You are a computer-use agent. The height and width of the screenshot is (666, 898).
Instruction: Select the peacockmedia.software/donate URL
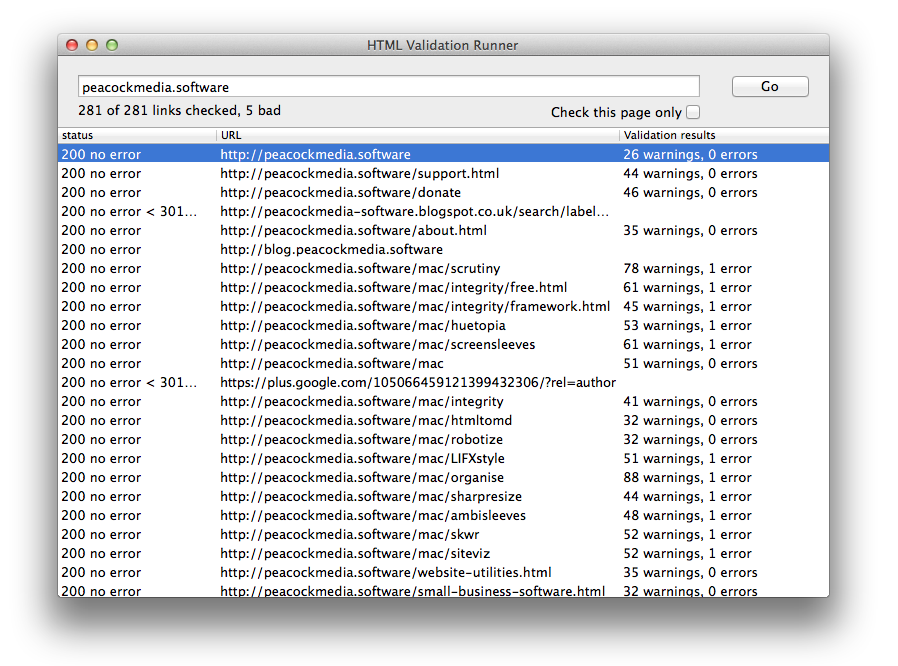coord(341,192)
